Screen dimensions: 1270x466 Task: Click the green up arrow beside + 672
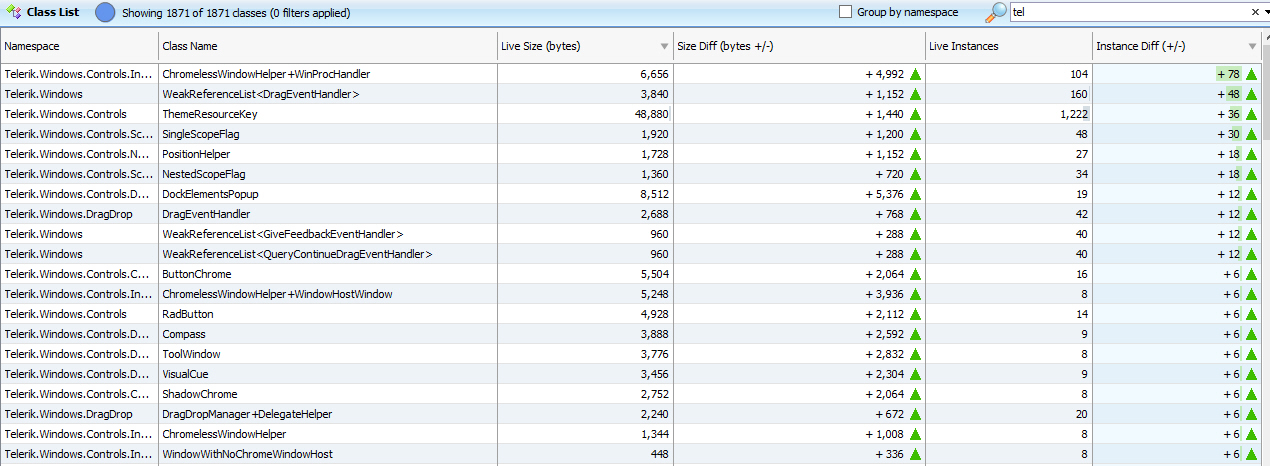point(915,414)
